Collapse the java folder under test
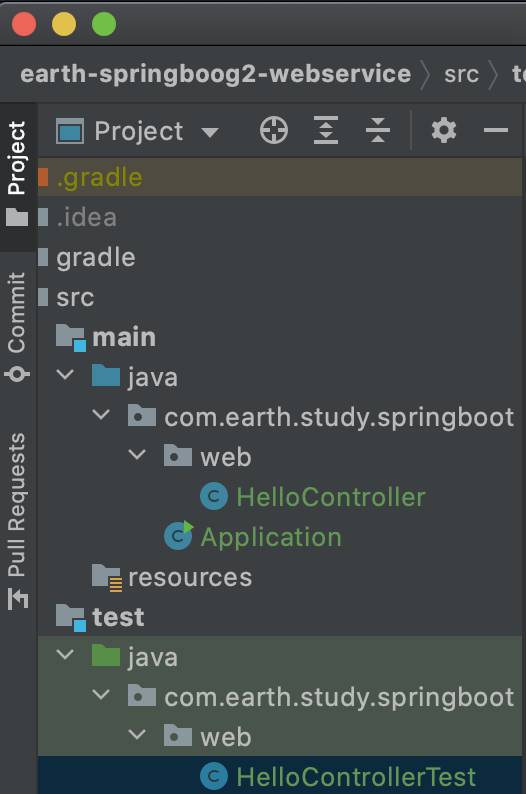 coord(65,654)
